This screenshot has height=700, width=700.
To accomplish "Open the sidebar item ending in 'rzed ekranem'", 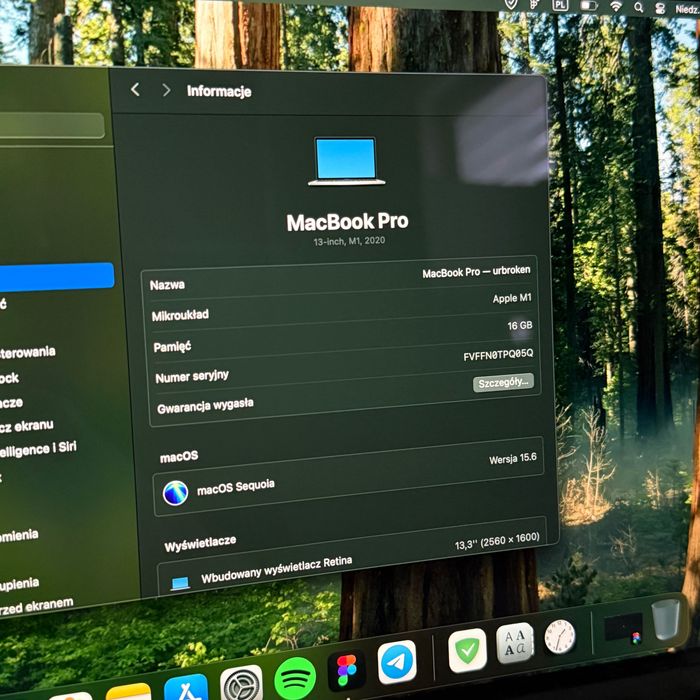I will 37,607.
